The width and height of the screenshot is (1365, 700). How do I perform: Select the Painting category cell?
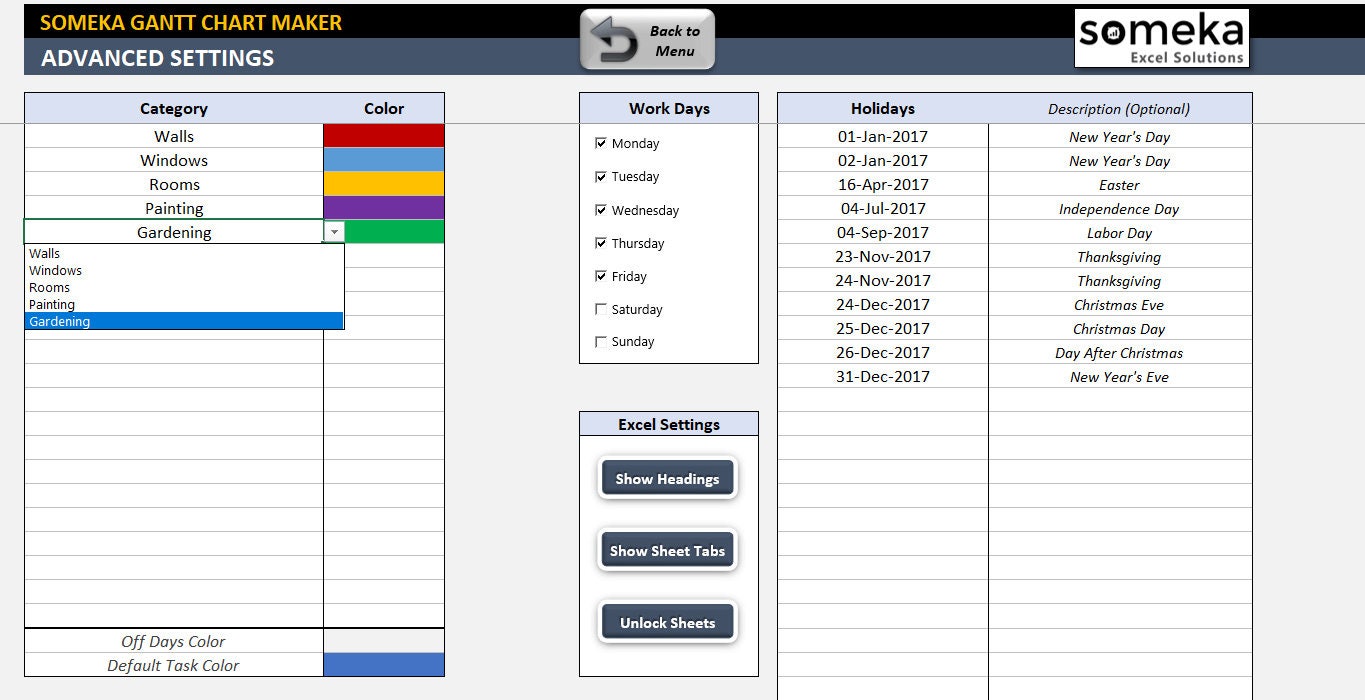coord(174,208)
